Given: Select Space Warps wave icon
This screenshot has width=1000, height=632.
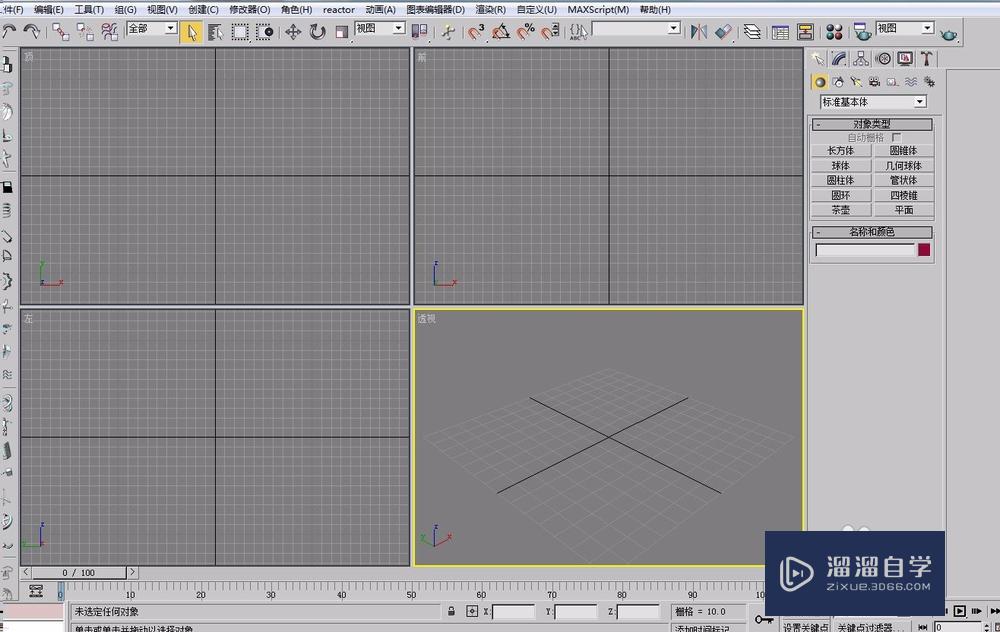Looking at the screenshot, I should [911, 82].
